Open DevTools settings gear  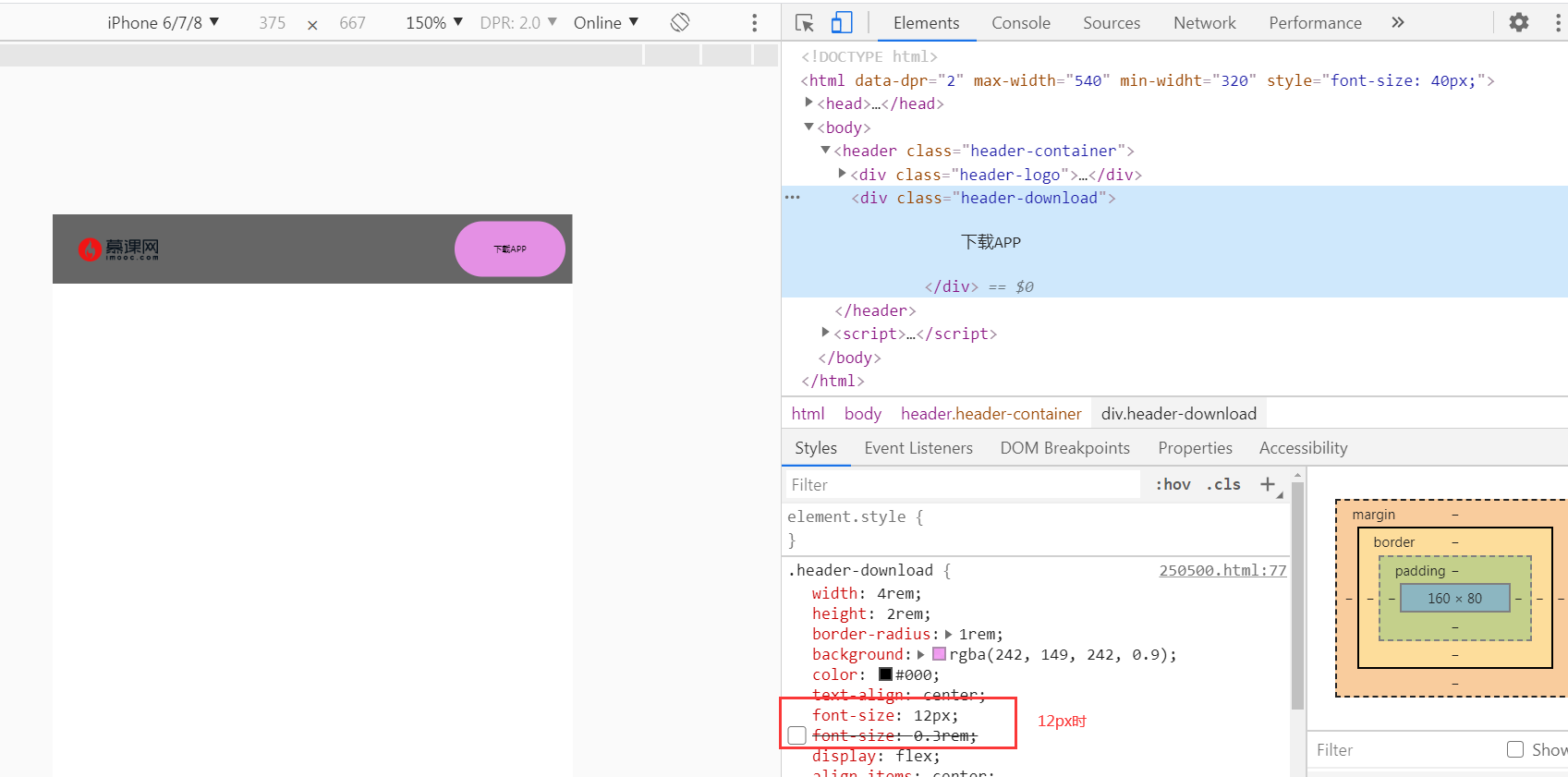[x=1519, y=22]
